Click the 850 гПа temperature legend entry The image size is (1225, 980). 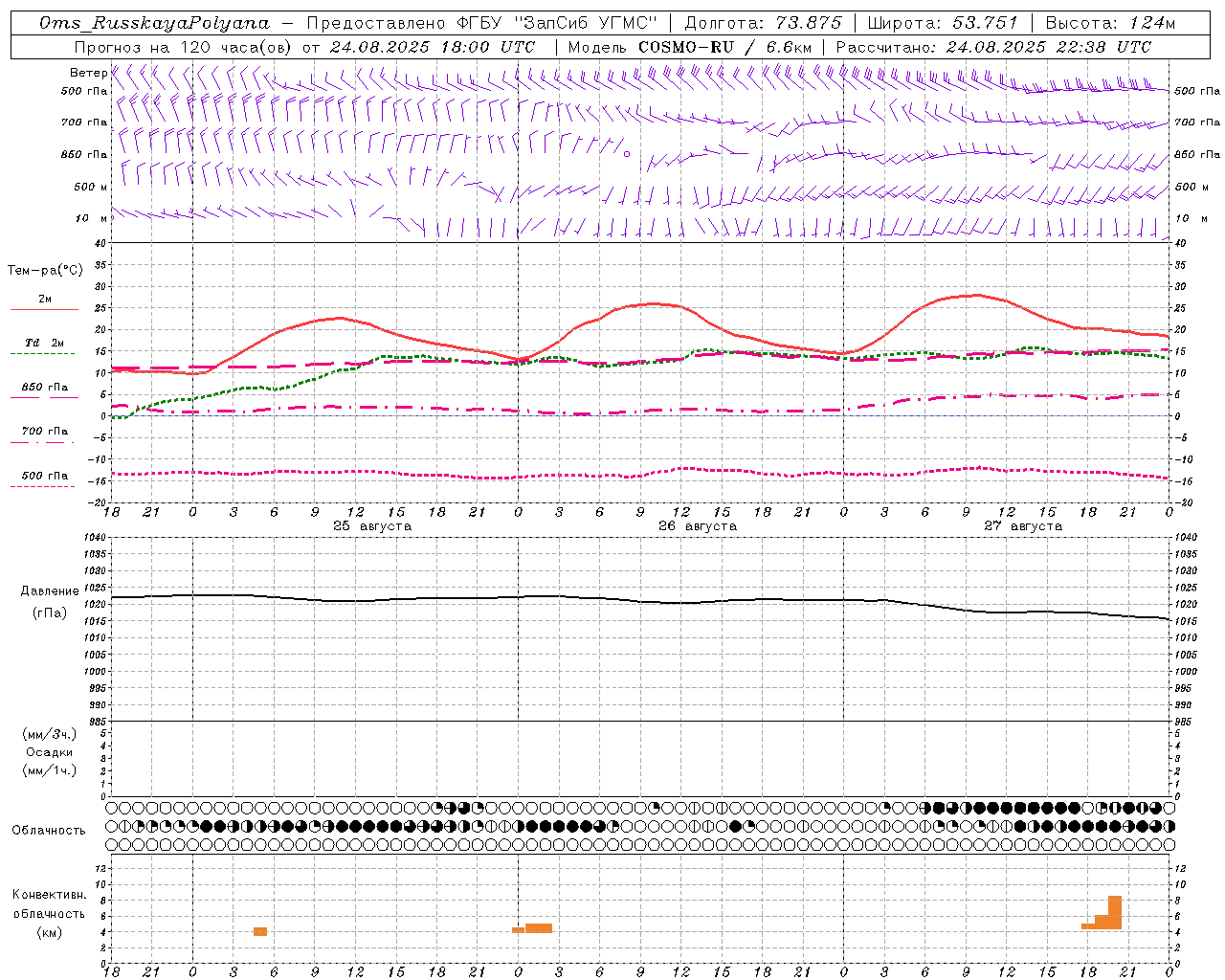coord(44,391)
